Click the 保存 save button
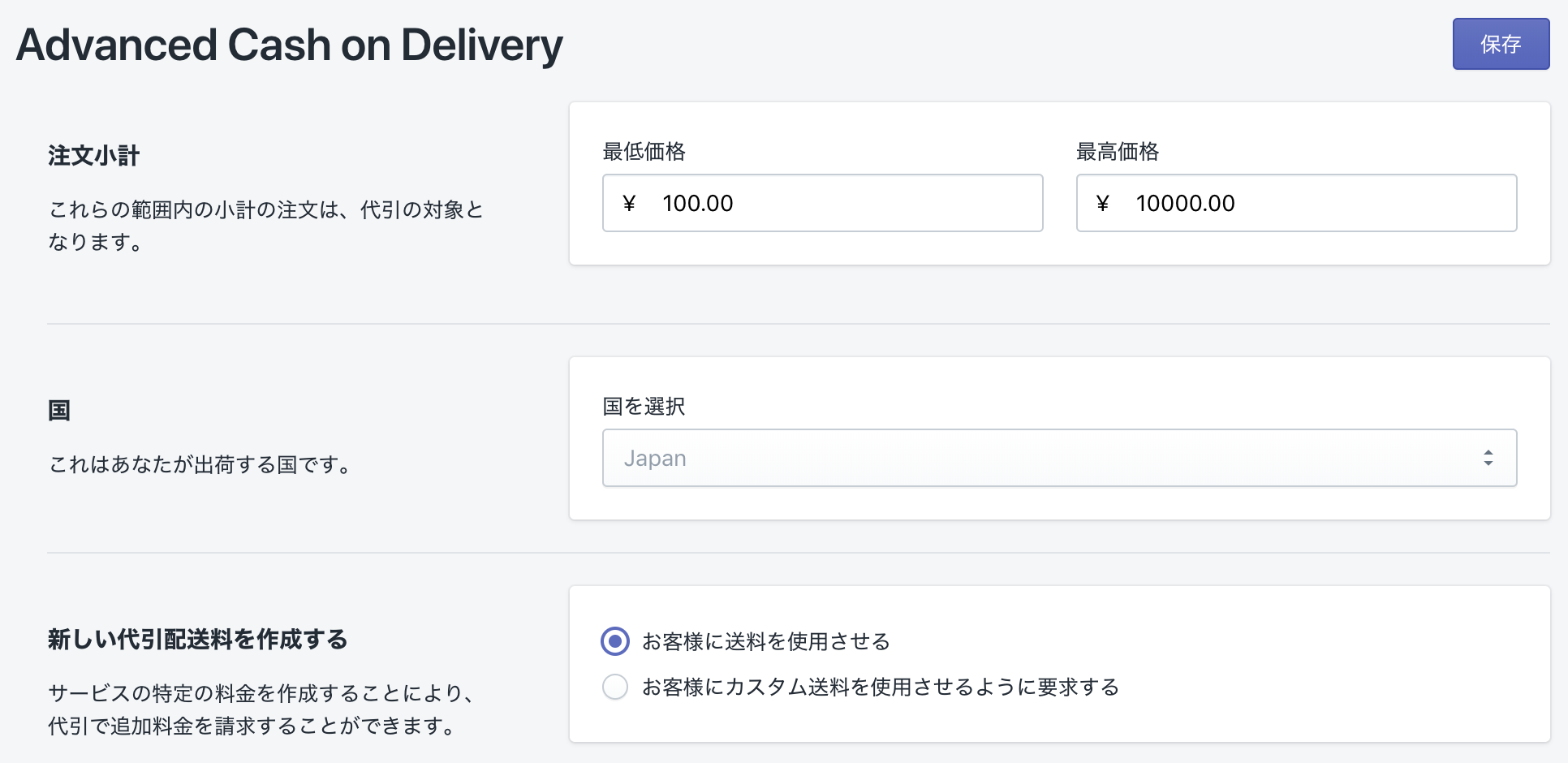The height and width of the screenshot is (763, 1568). (1501, 44)
